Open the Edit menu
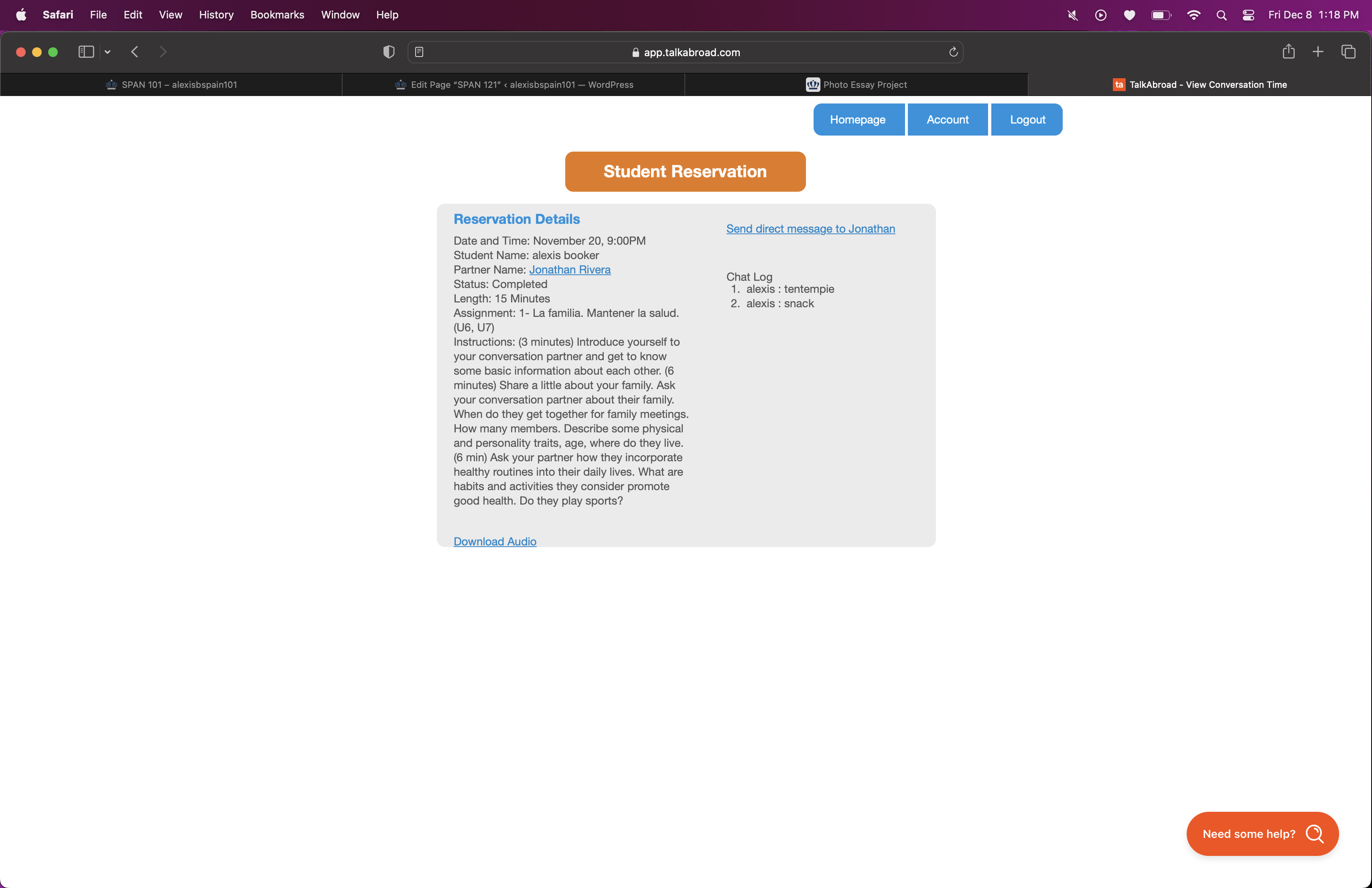The width and height of the screenshot is (1372, 888). (133, 14)
